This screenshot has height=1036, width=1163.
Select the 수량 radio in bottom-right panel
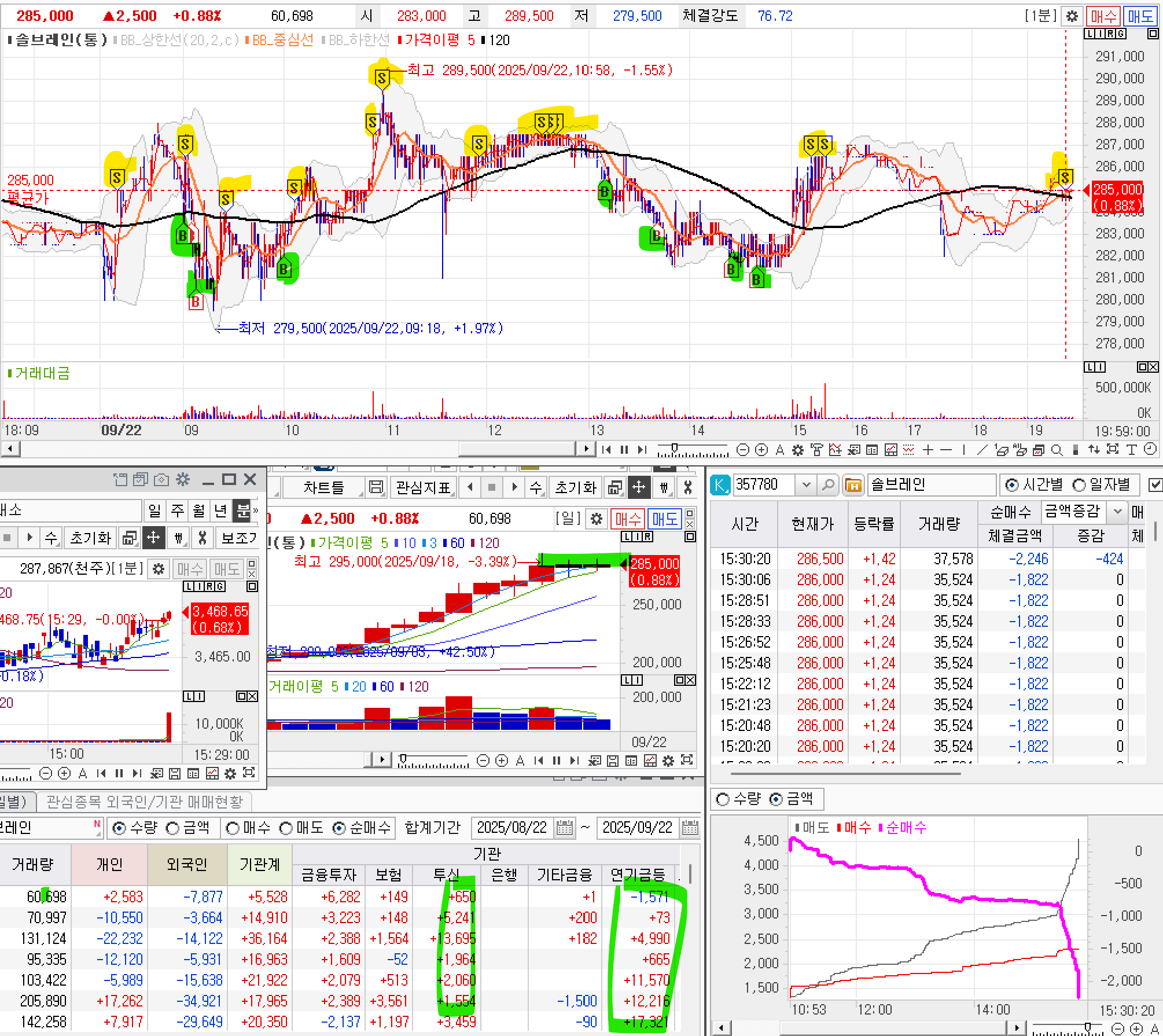(723, 799)
